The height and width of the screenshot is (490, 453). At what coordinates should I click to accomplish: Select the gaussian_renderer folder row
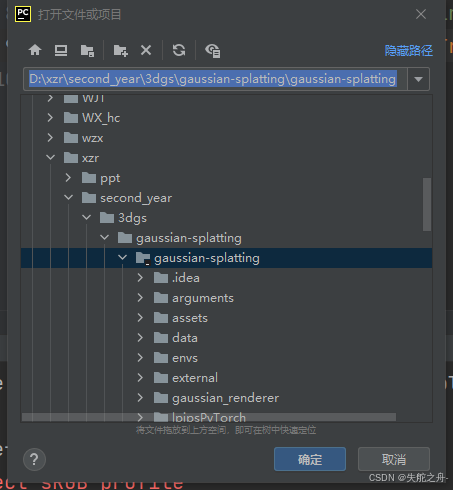(x=226, y=398)
